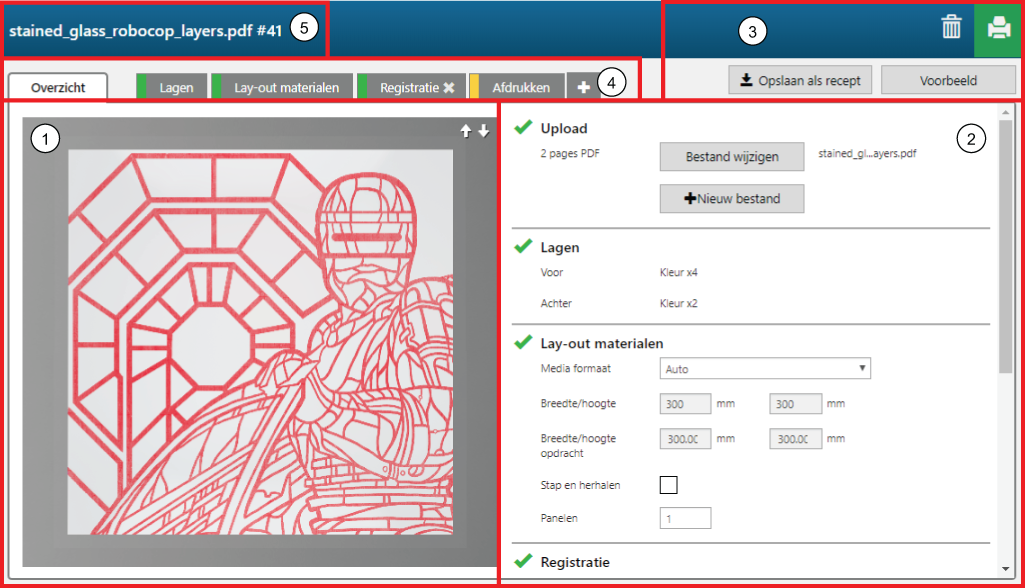The width and height of the screenshot is (1025, 588).
Task: Click the Panelen input field
Action: (685, 518)
